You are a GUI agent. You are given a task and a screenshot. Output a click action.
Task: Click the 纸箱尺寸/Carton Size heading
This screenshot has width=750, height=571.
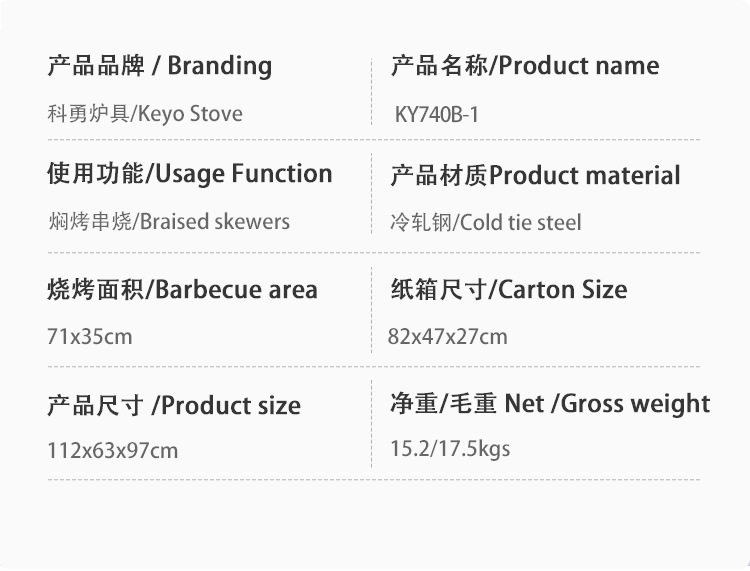508,290
